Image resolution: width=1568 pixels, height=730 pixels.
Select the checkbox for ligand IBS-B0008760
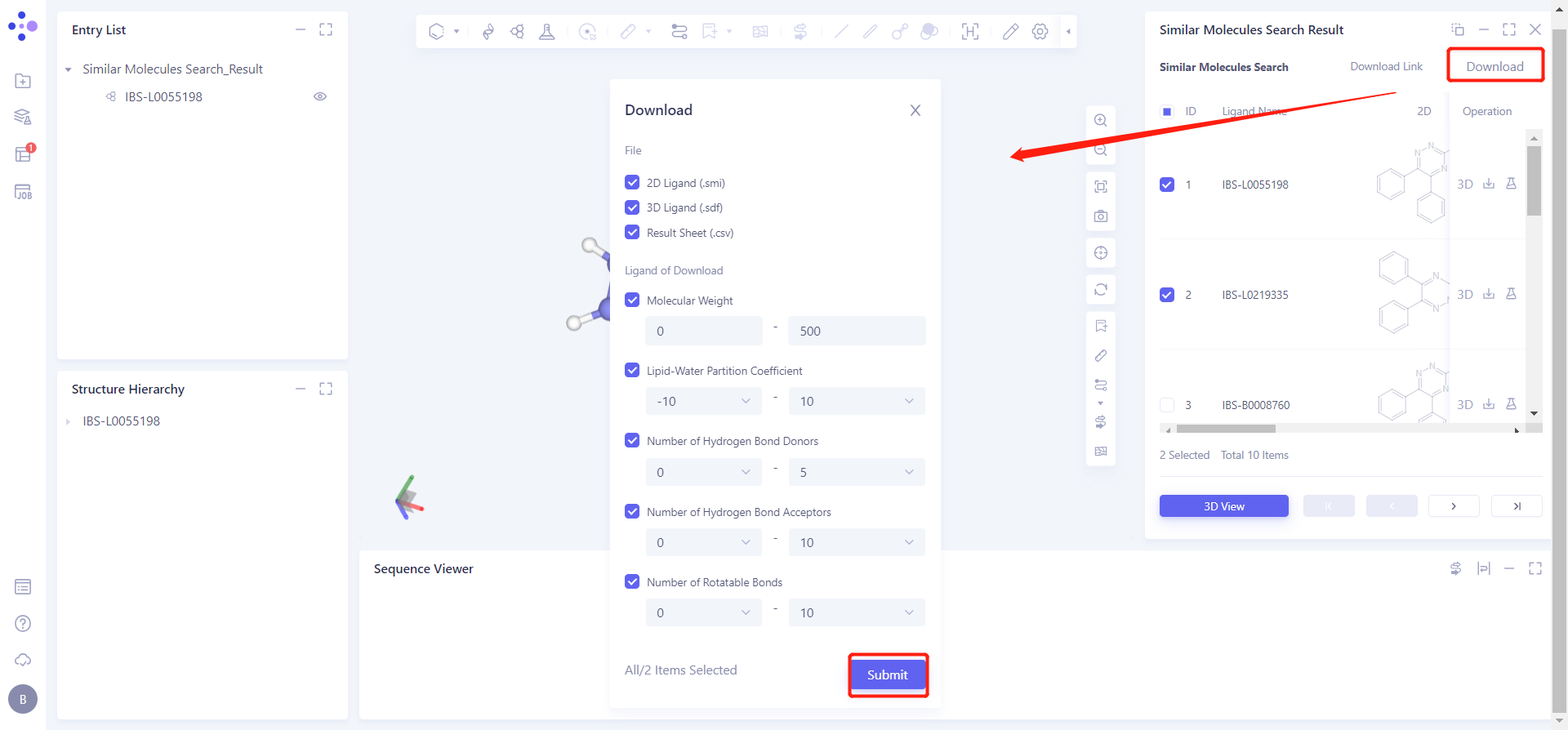(x=1167, y=405)
